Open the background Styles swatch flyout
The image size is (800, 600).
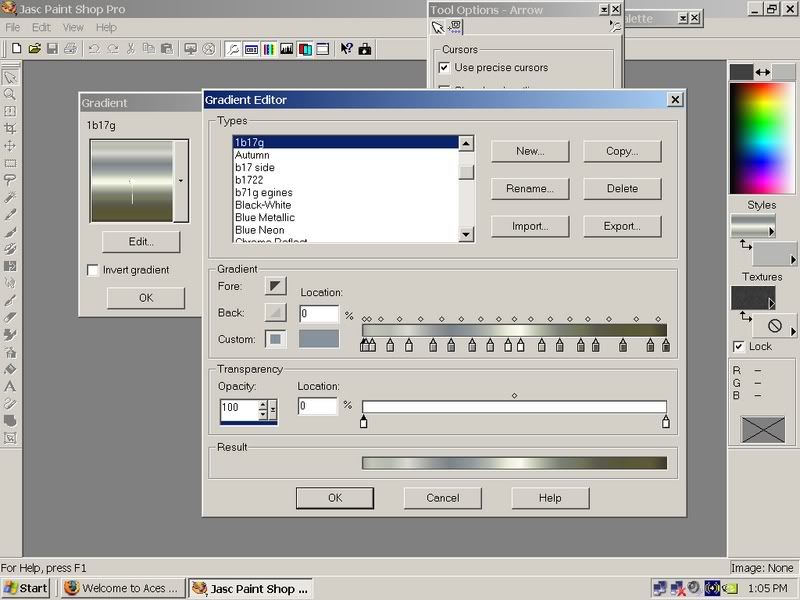coord(793,260)
